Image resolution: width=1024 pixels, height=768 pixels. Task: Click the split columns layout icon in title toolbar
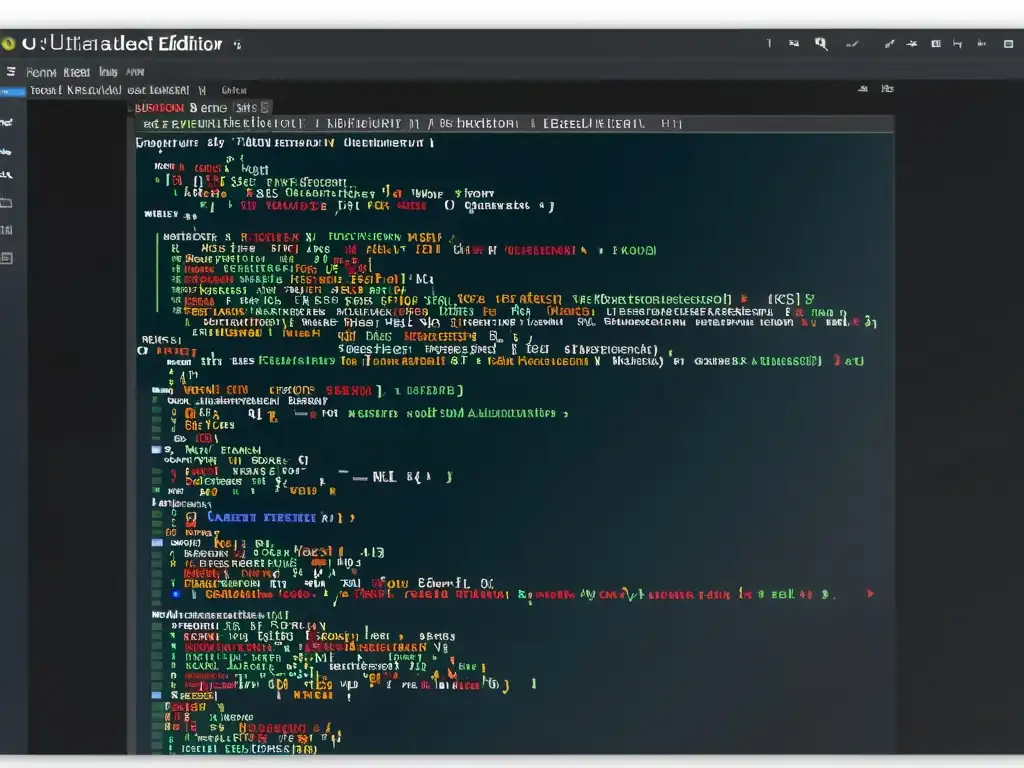coord(936,44)
